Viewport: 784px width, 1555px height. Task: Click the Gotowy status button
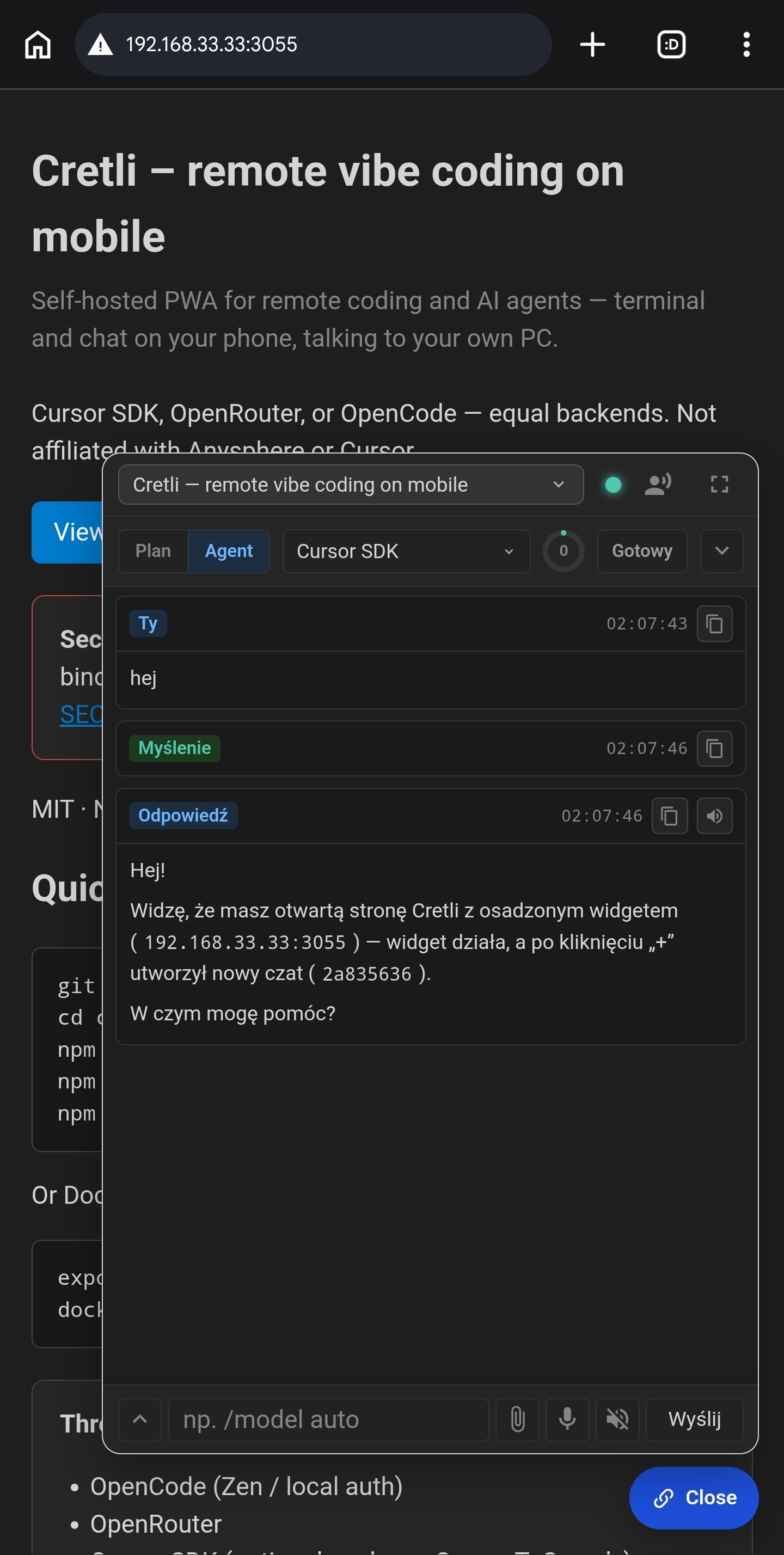pos(642,551)
